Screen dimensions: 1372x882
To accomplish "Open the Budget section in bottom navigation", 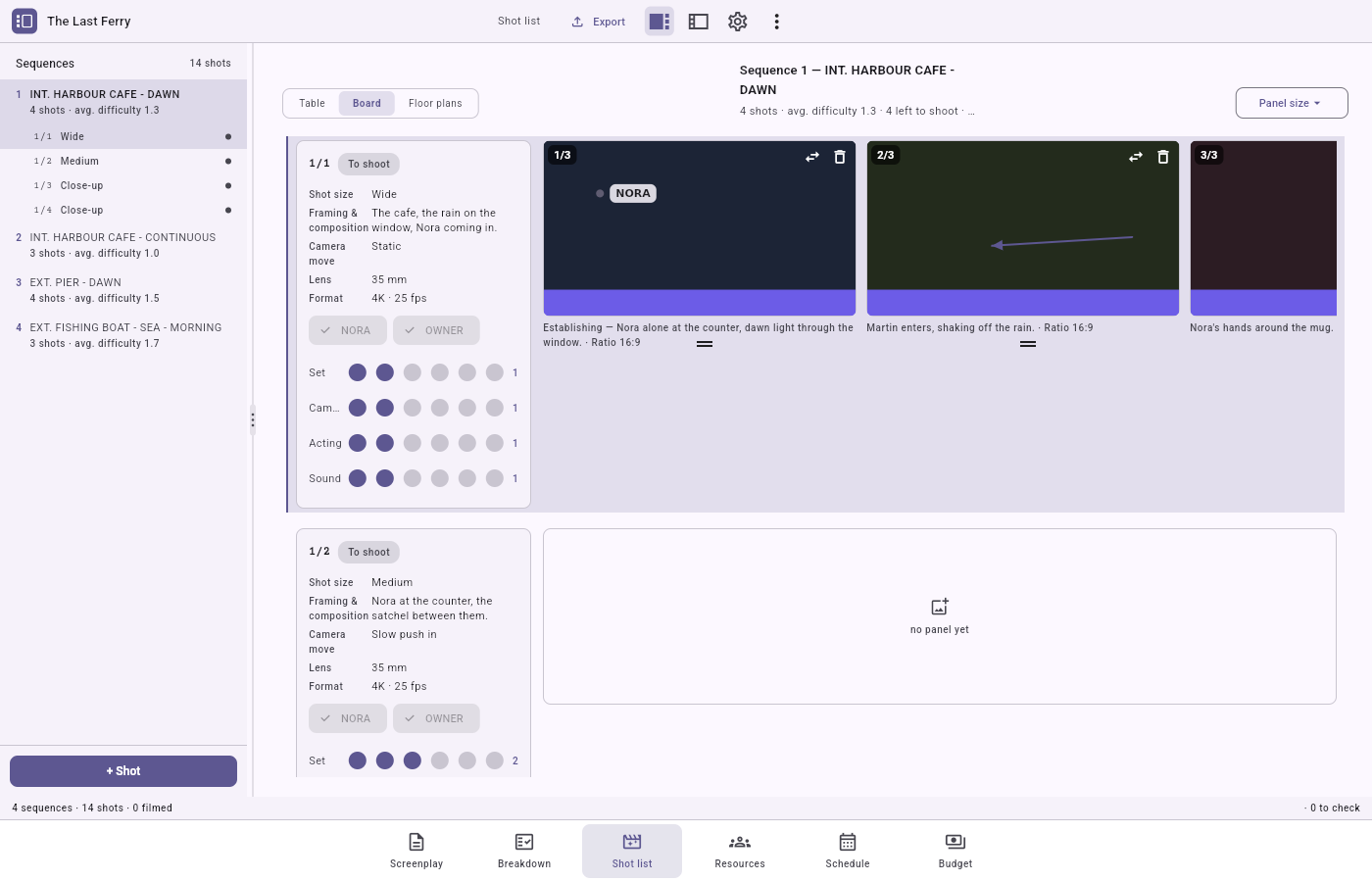I will [x=955, y=851].
